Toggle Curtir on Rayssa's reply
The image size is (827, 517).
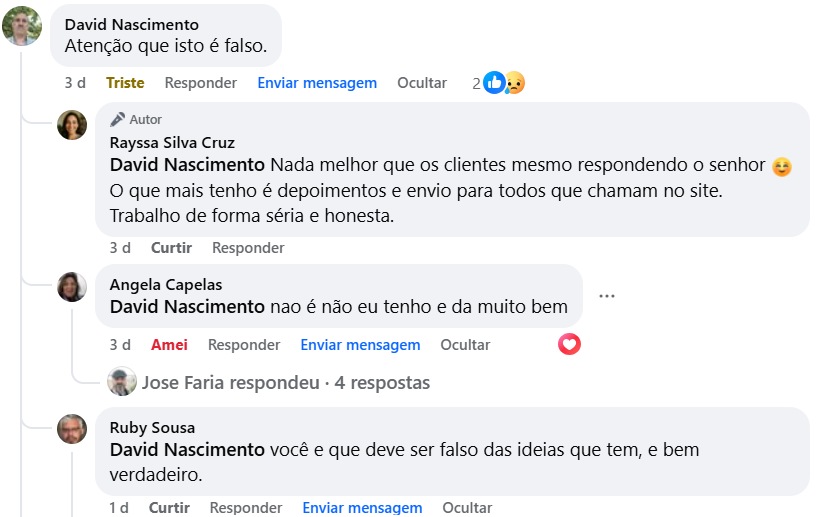(x=171, y=248)
